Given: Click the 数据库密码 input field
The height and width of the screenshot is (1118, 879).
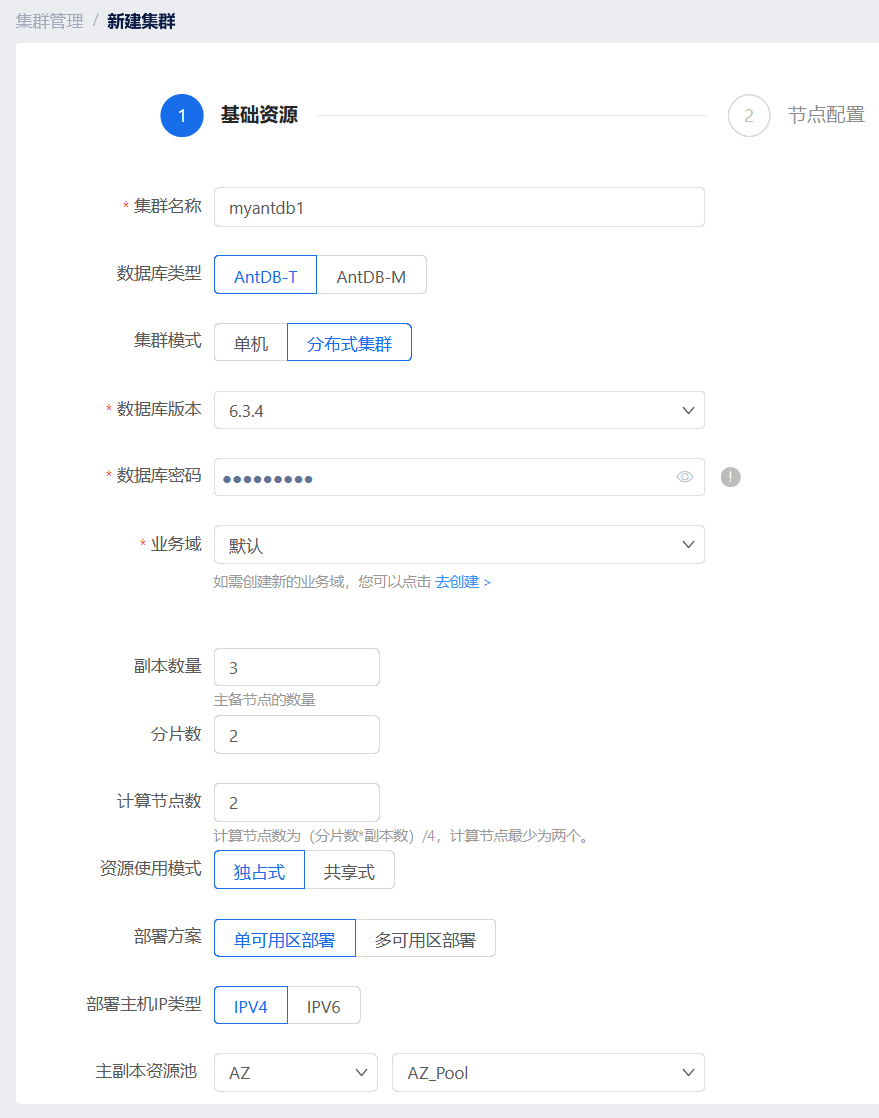Looking at the screenshot, I should point(459,477).
